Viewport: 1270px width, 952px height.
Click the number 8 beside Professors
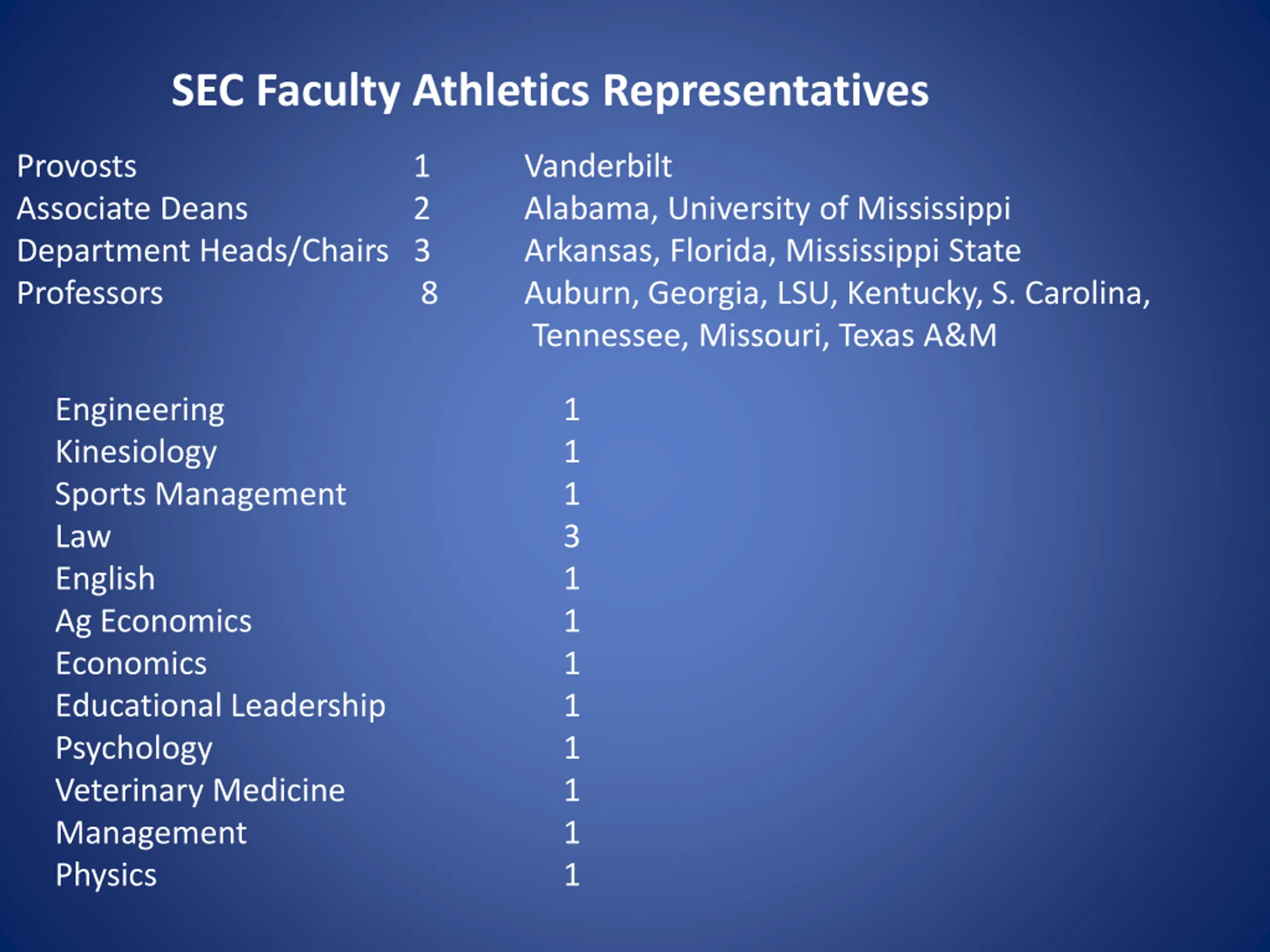[429, 293]
